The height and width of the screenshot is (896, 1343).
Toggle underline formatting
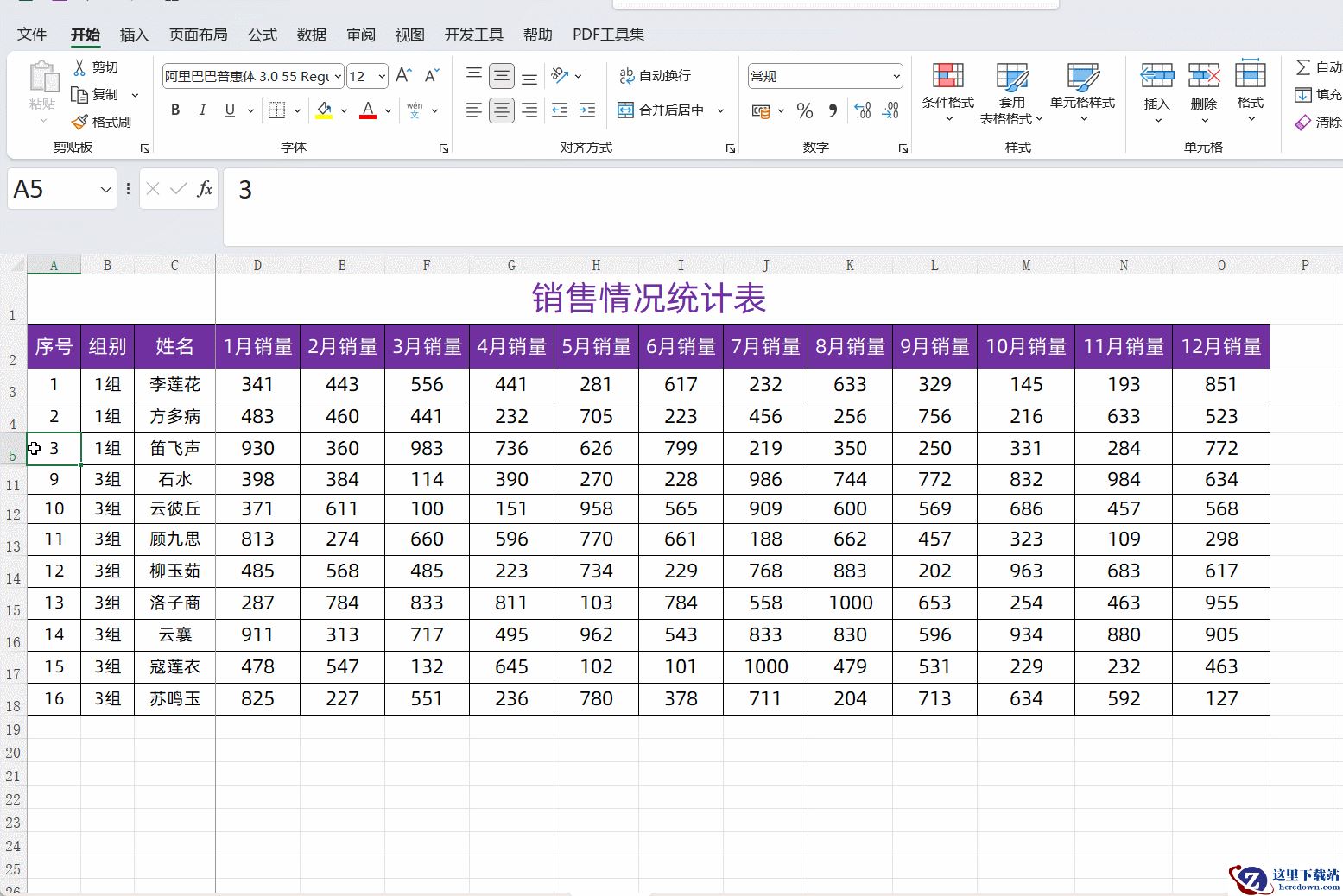tap(230, 110)
